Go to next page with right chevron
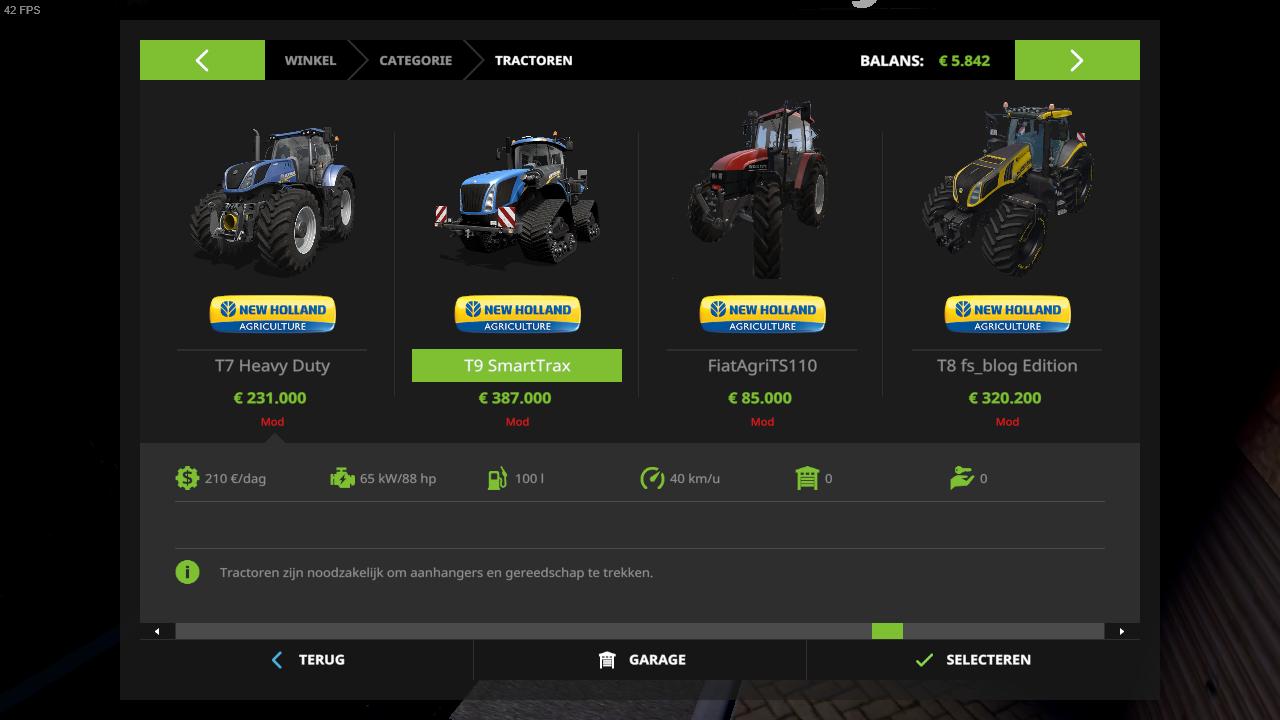The width and height of the screenshot is (1280, 720). click(1077, 60)
